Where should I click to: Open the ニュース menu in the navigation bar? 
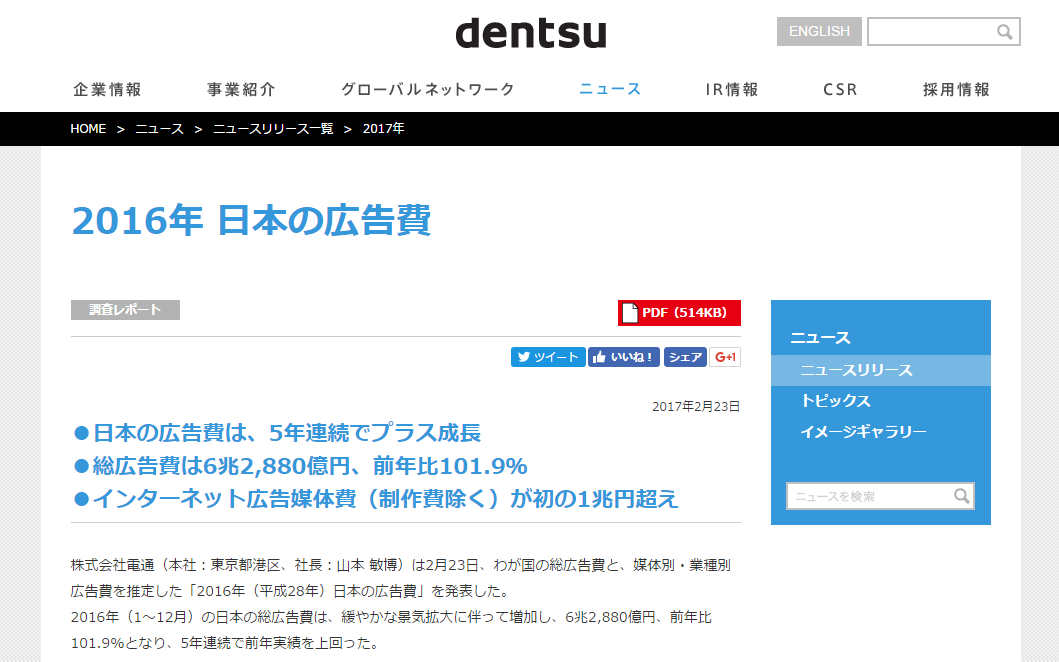coord(610,89)
